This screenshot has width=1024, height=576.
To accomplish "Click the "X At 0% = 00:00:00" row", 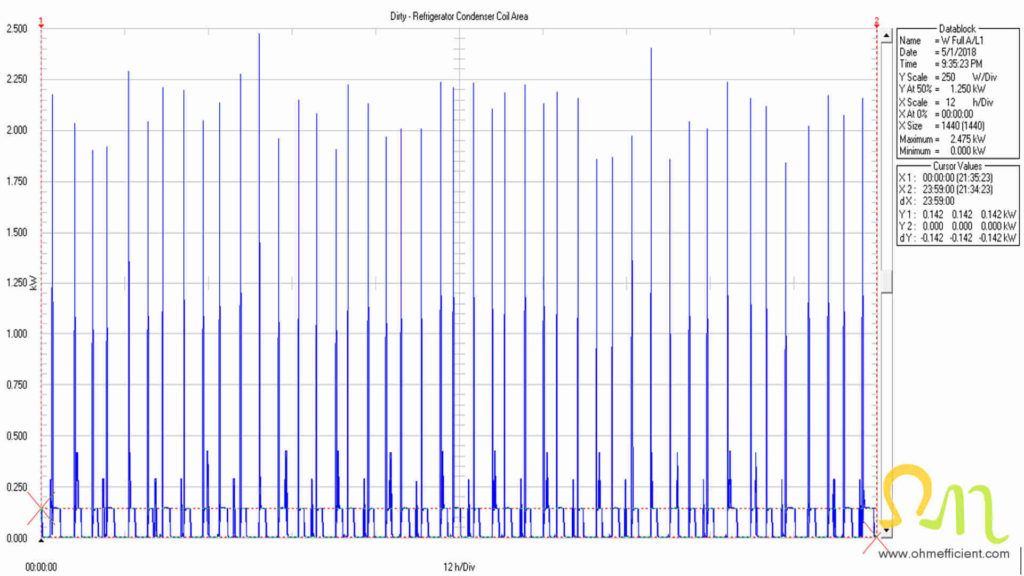I will [936, 114].
